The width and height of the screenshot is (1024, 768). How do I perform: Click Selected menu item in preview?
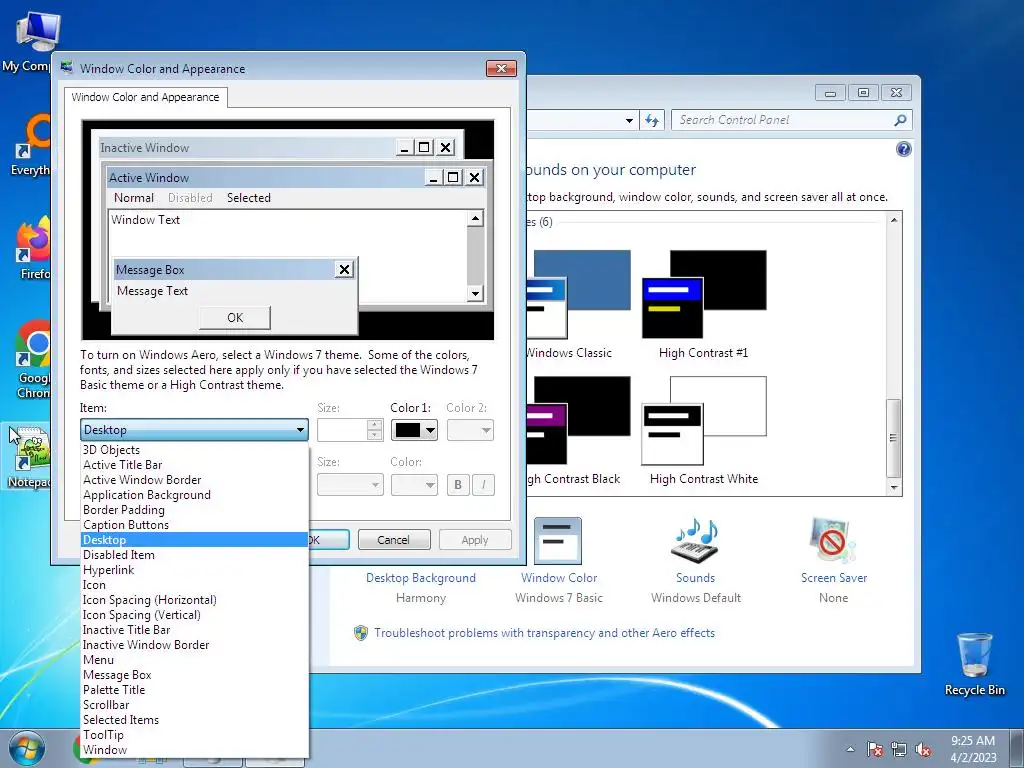coord(249,198)
